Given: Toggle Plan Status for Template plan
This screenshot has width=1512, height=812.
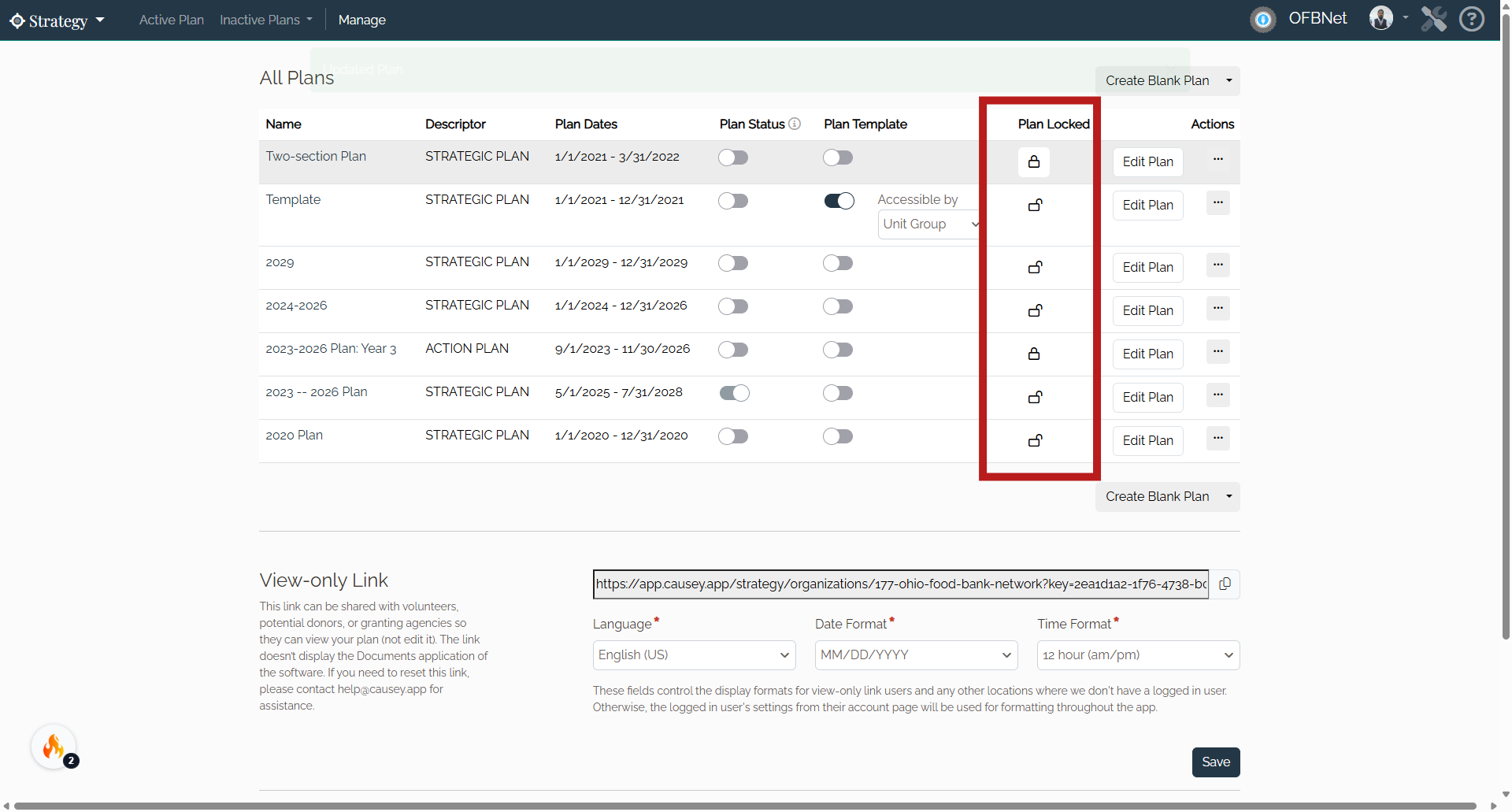Looking at the screenshot, I should [733, 202].
